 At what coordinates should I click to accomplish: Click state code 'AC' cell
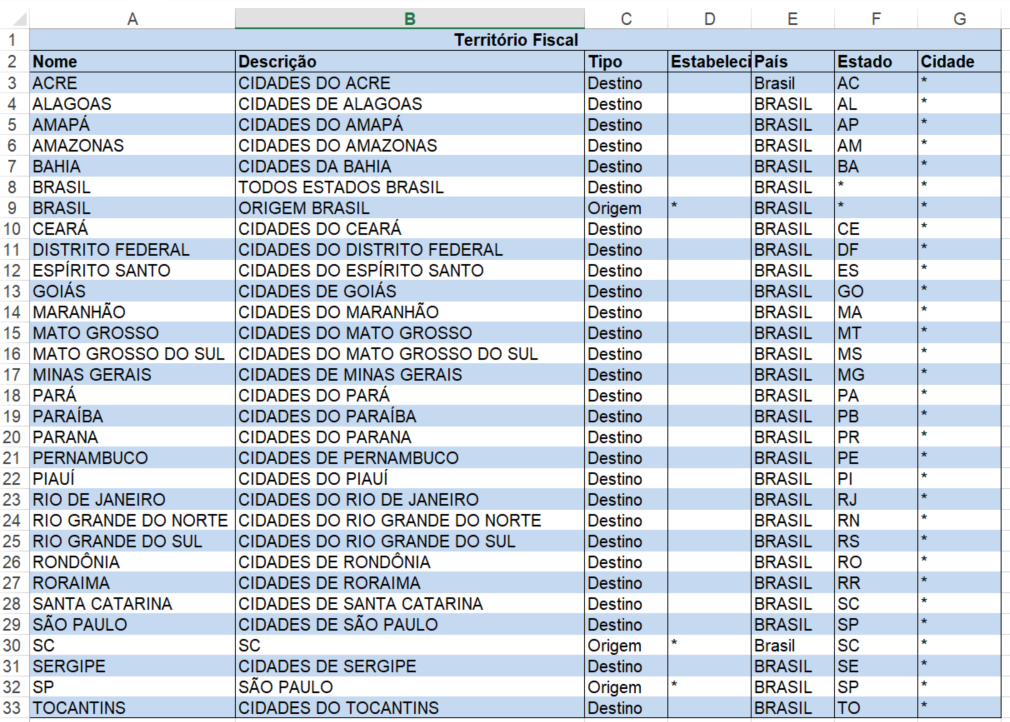875,83
